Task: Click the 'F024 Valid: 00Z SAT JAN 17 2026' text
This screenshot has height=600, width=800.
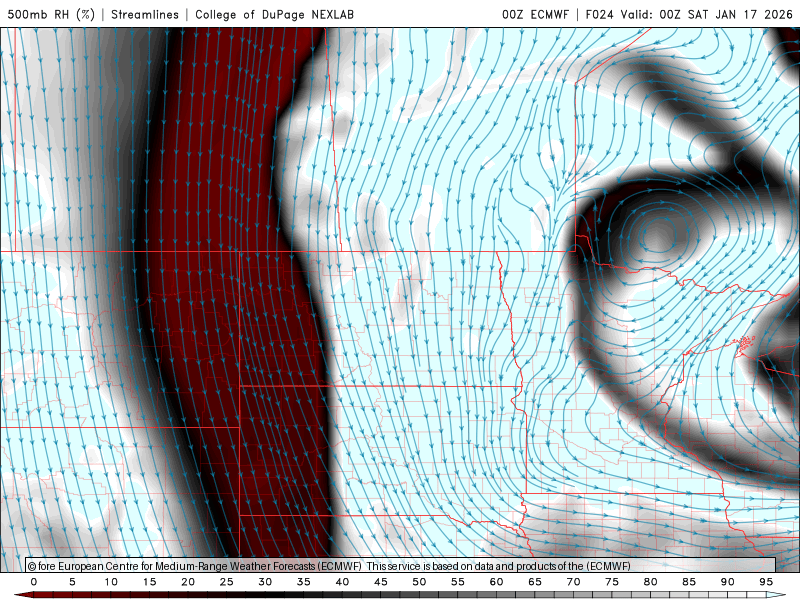Action: (x=689, y=14)
